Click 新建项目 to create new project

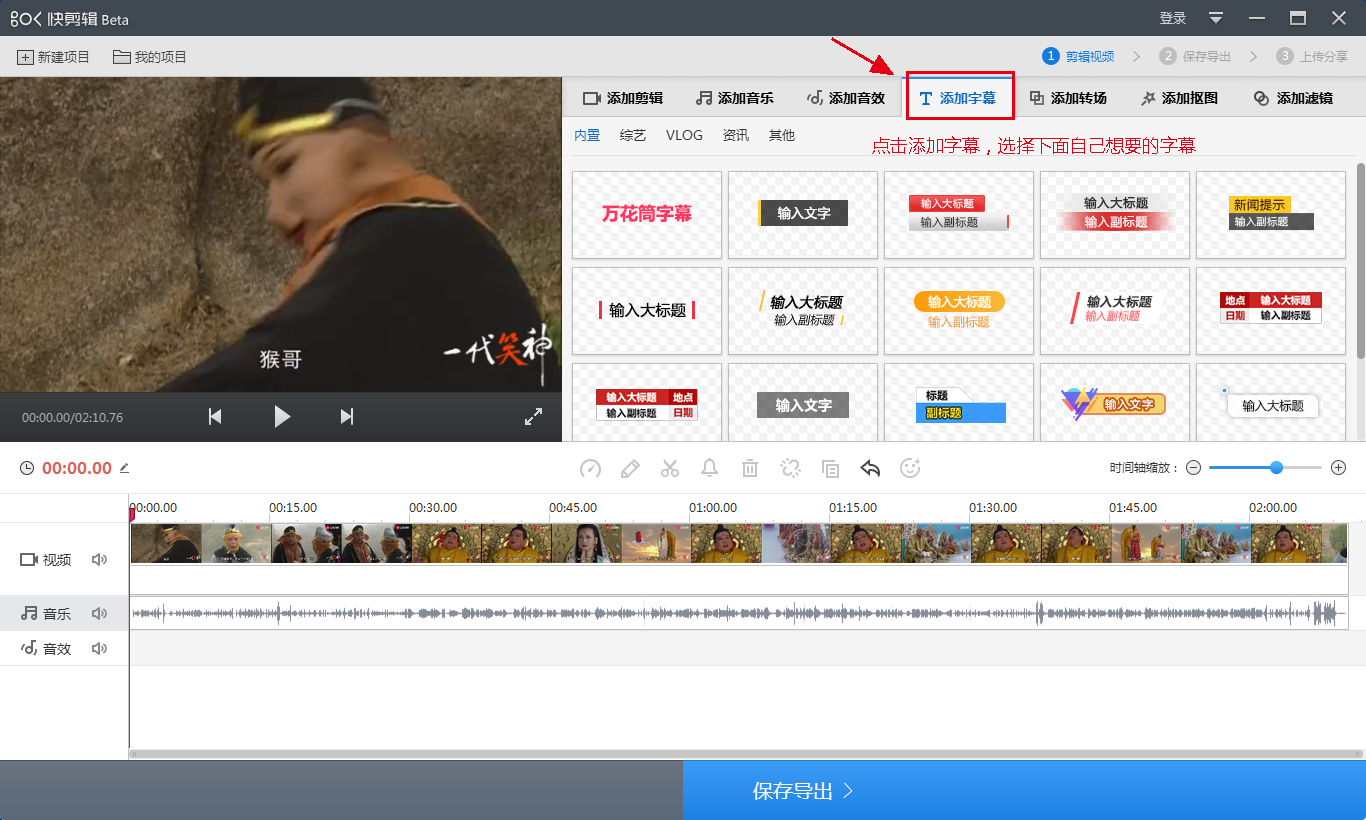[x=54, y=57]
